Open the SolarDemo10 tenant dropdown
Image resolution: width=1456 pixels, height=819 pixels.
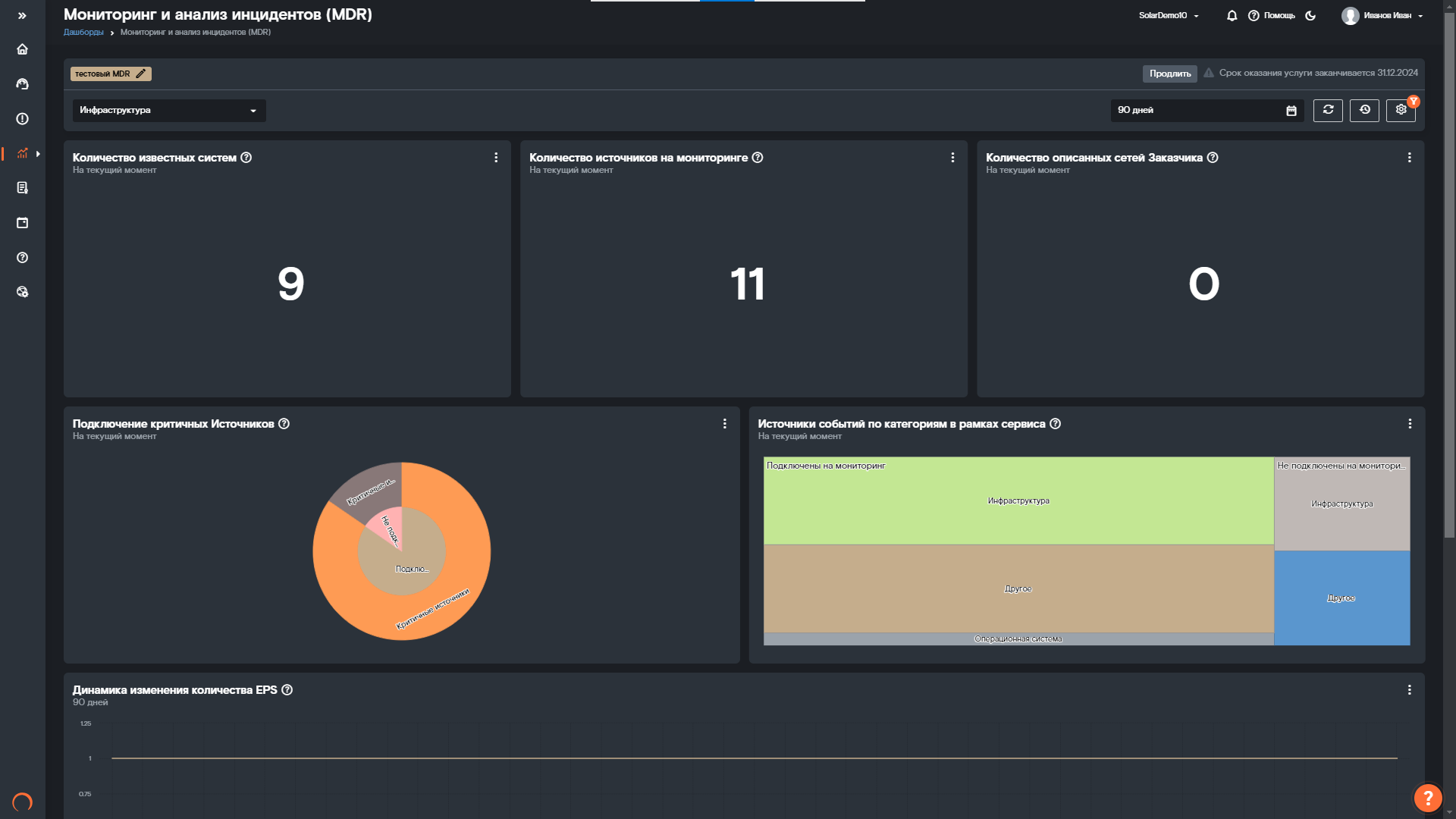(x=1168, y=15)
